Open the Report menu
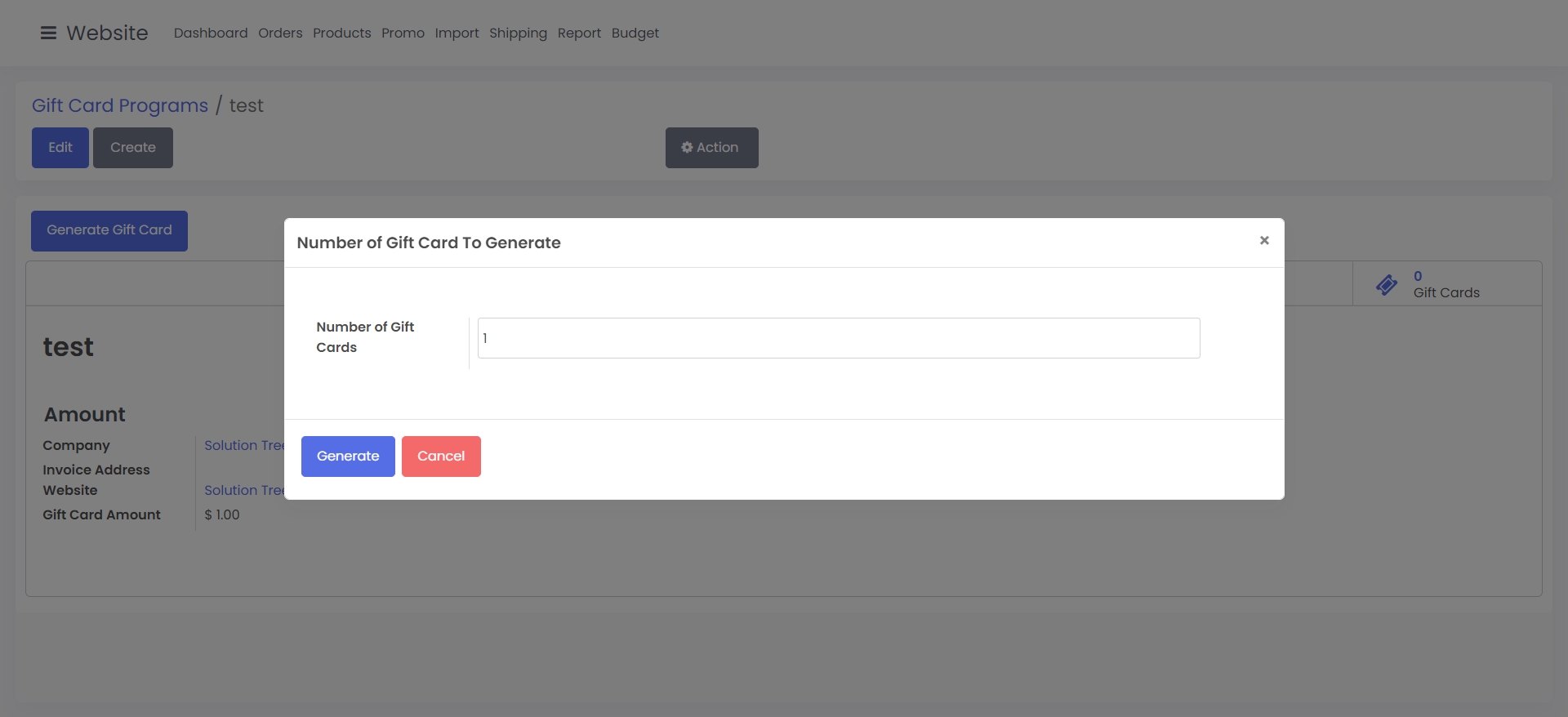The image size is (1568, 717). coord(579,33)
